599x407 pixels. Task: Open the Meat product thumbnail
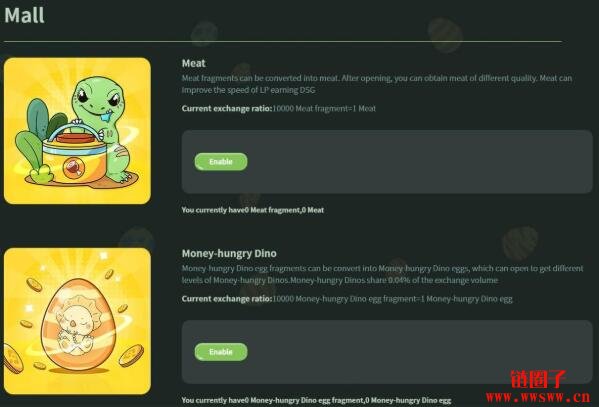(x=77, y=131)
